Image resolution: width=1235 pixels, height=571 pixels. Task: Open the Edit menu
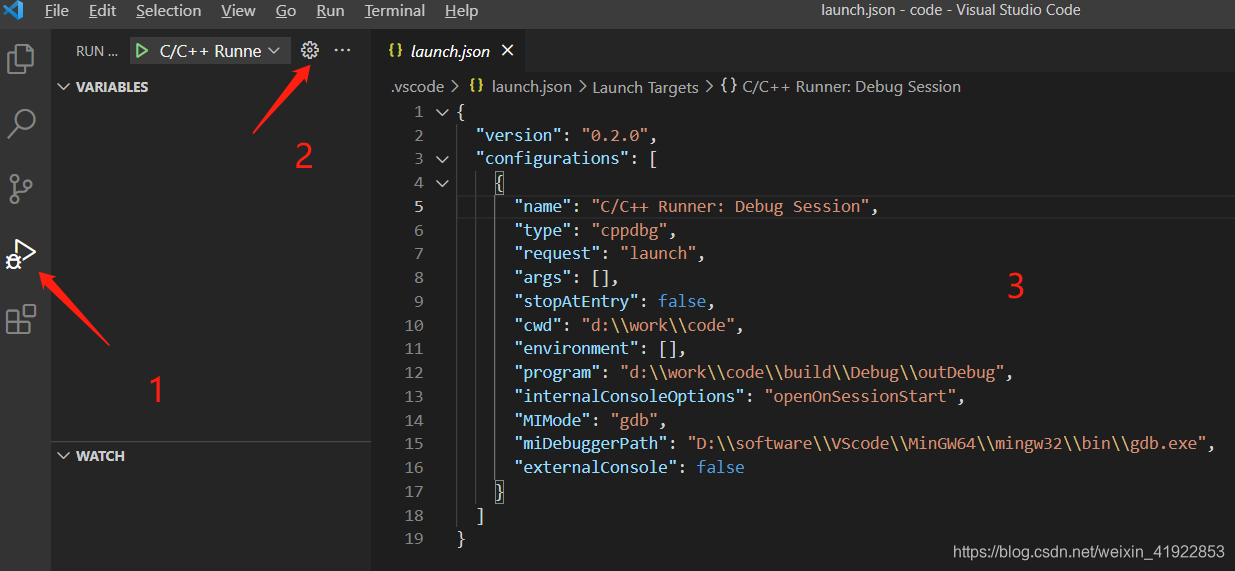pos(102,11)
